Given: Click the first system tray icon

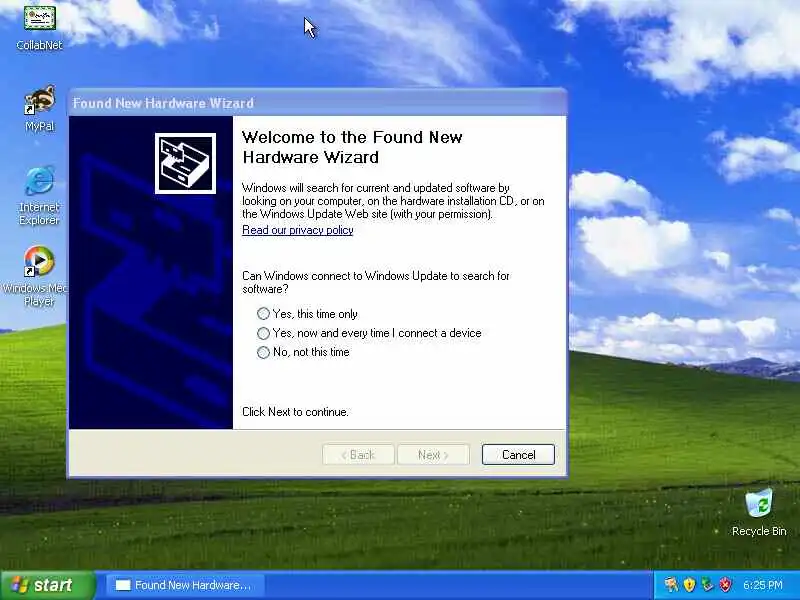Looking at the screenshot, I should 671,584.
